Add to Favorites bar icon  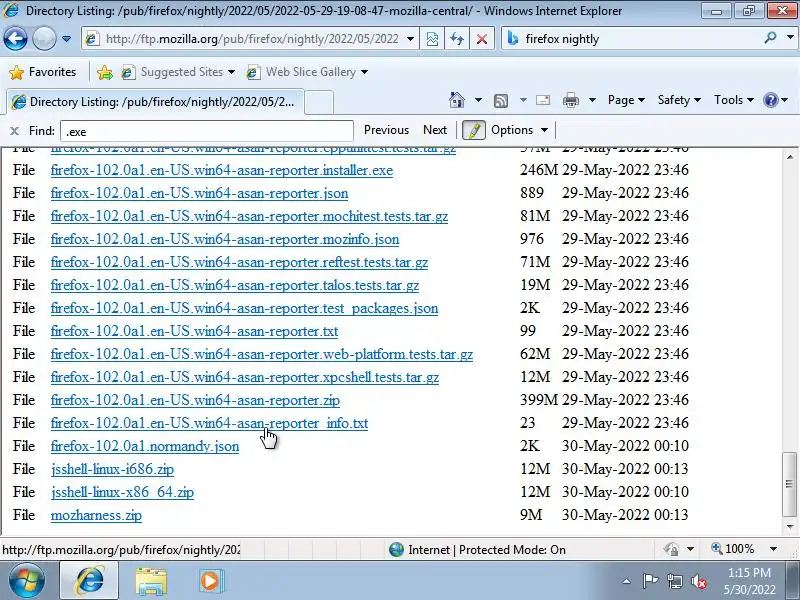pos(105,72)
